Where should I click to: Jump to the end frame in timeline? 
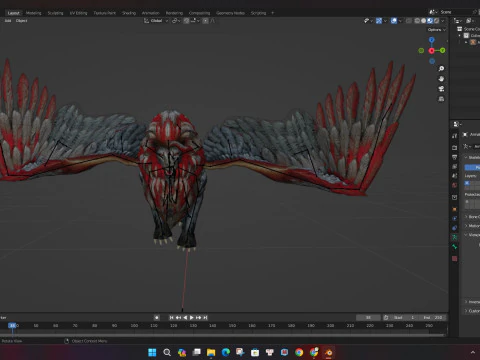click(205, 318)
